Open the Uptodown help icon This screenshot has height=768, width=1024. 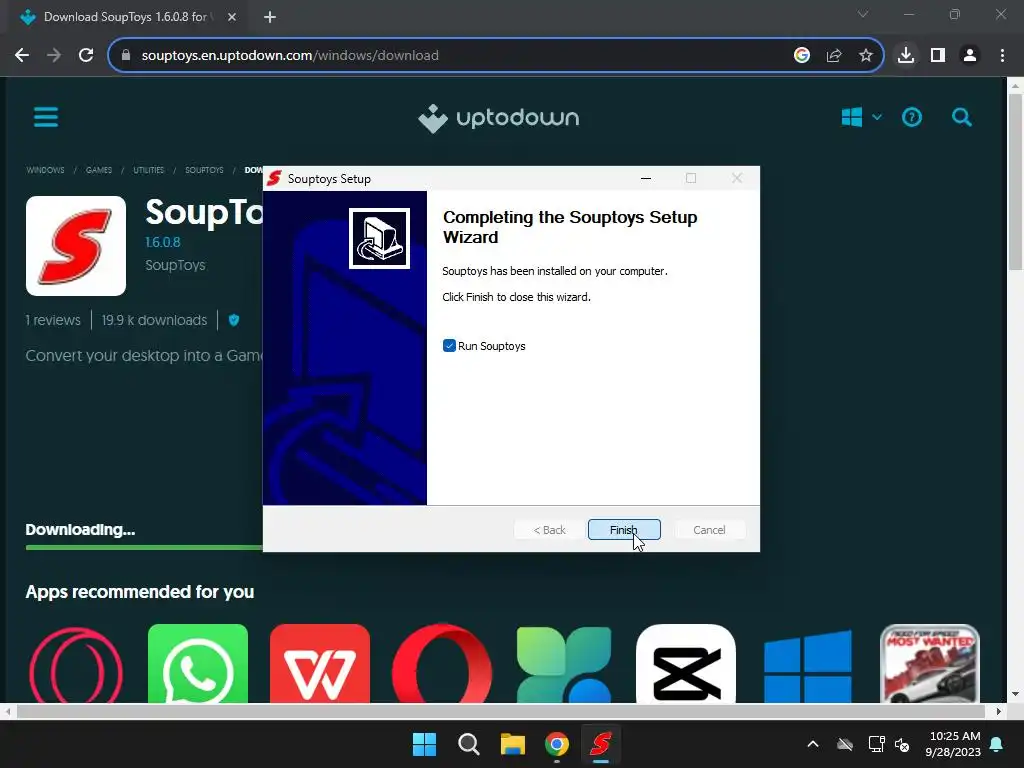[x=912, y=118]
